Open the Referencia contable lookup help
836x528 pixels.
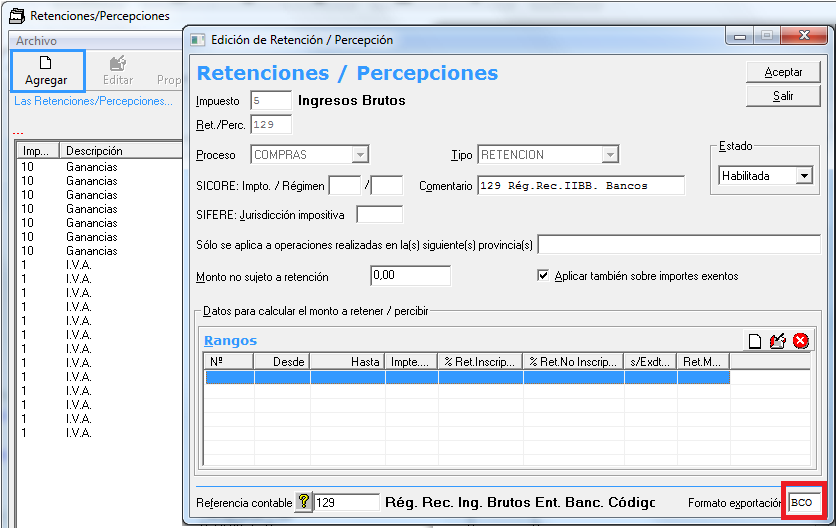pos(304,502)
